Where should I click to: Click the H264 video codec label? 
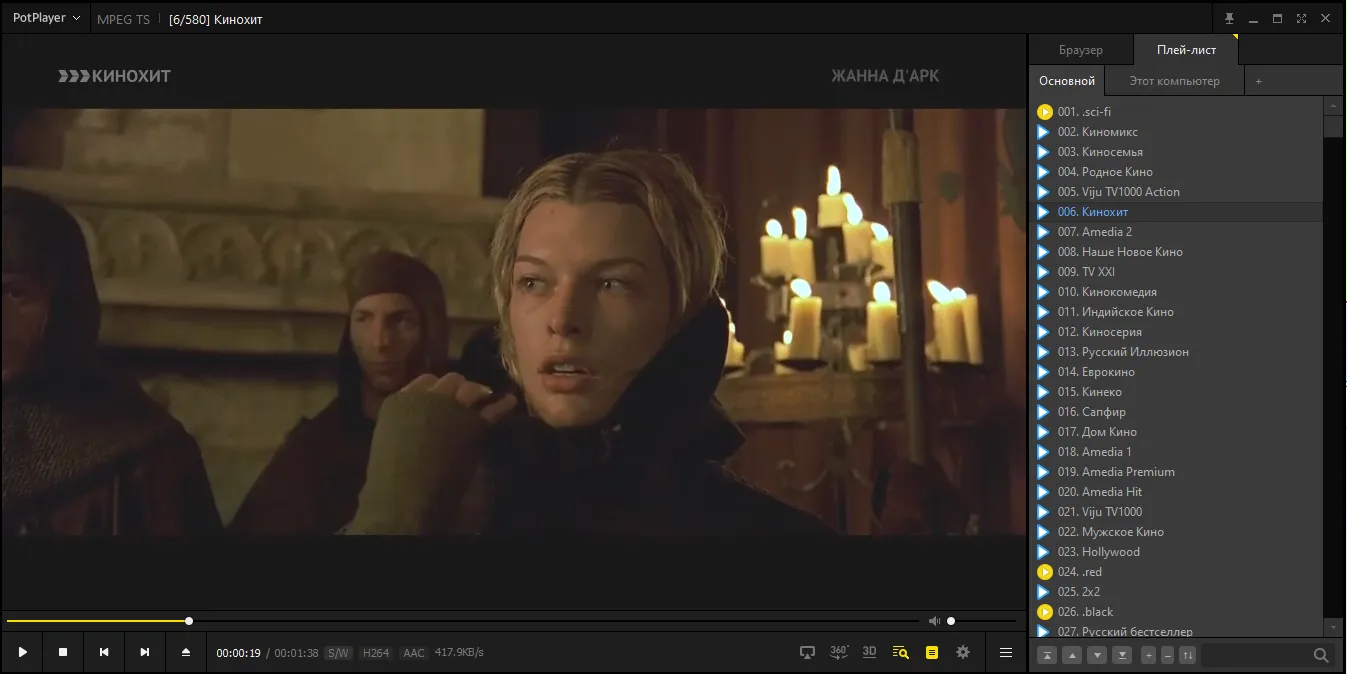pos(376,653)
